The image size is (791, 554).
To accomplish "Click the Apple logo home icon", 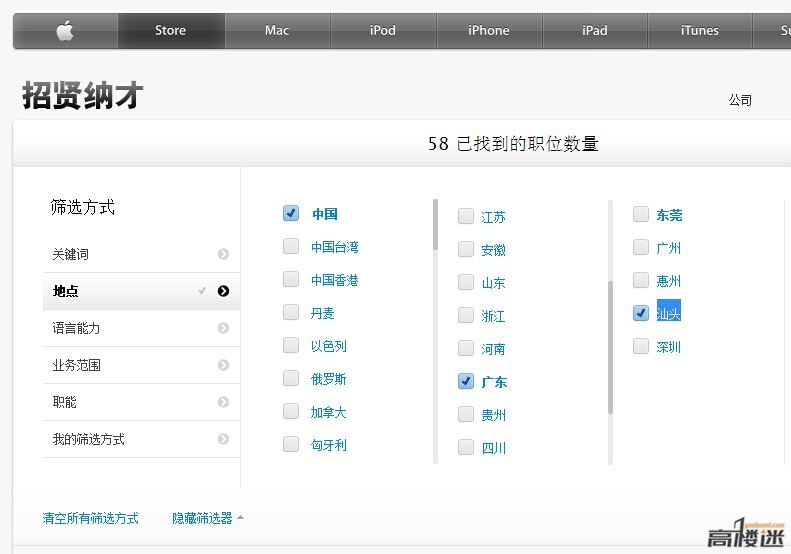I will click(65, 31).
